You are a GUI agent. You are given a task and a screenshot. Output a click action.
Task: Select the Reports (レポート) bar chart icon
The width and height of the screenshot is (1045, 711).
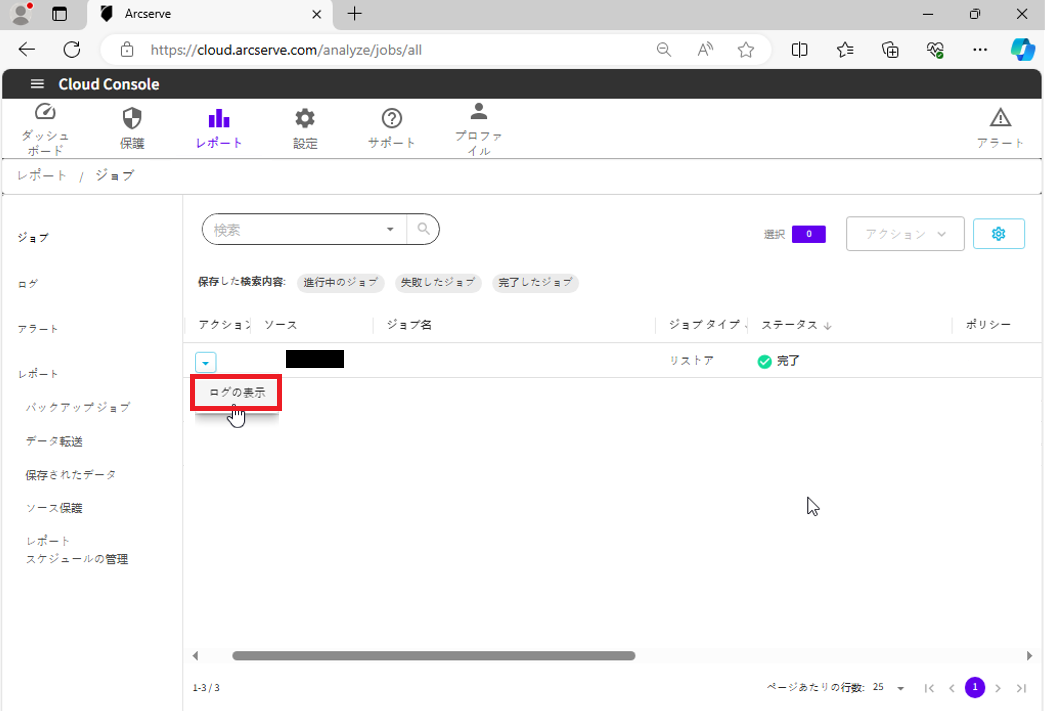click(x=219, y=118)
